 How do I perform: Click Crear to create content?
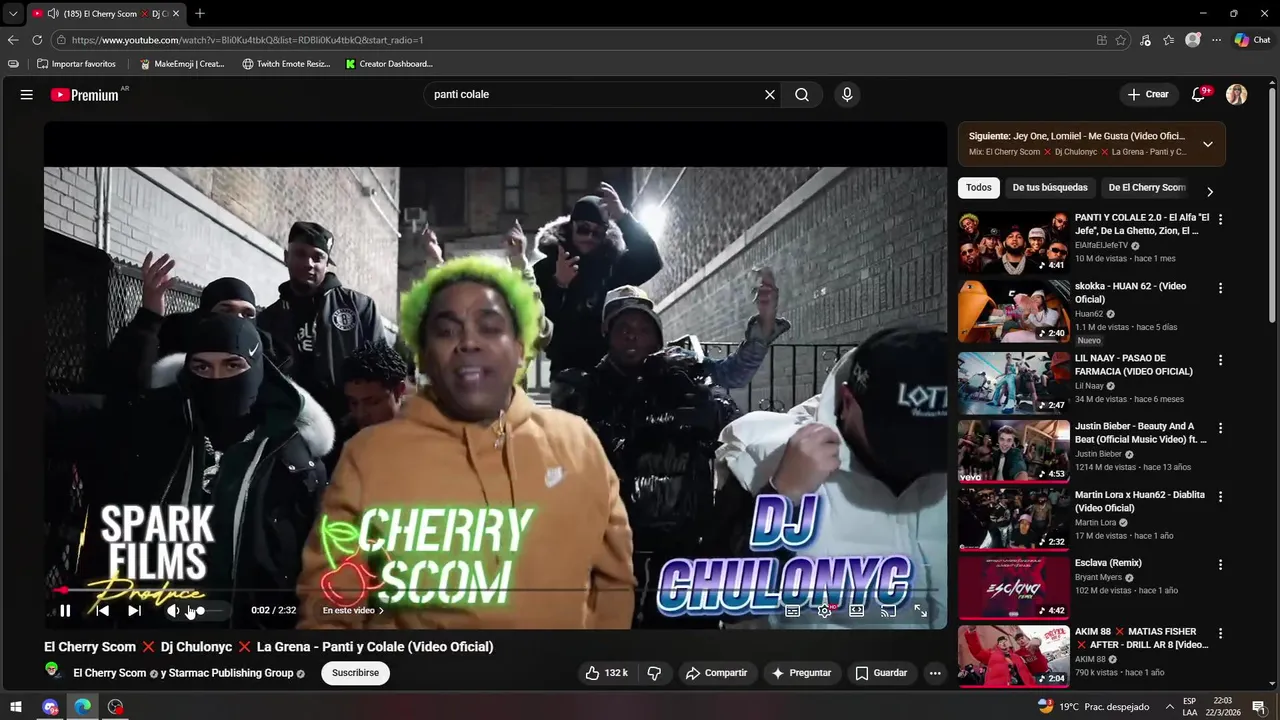1148,94
